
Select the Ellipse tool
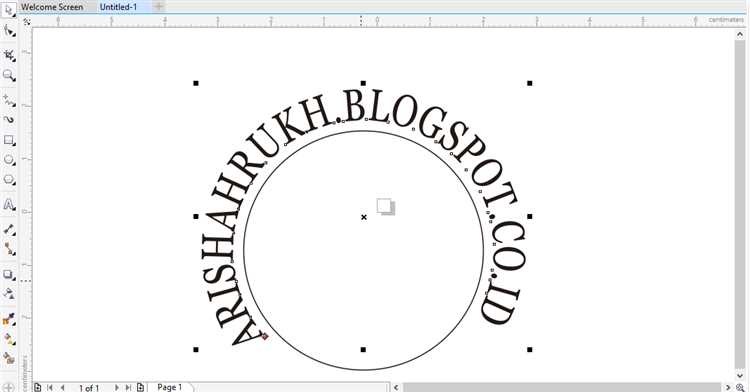tap(9, 160)
